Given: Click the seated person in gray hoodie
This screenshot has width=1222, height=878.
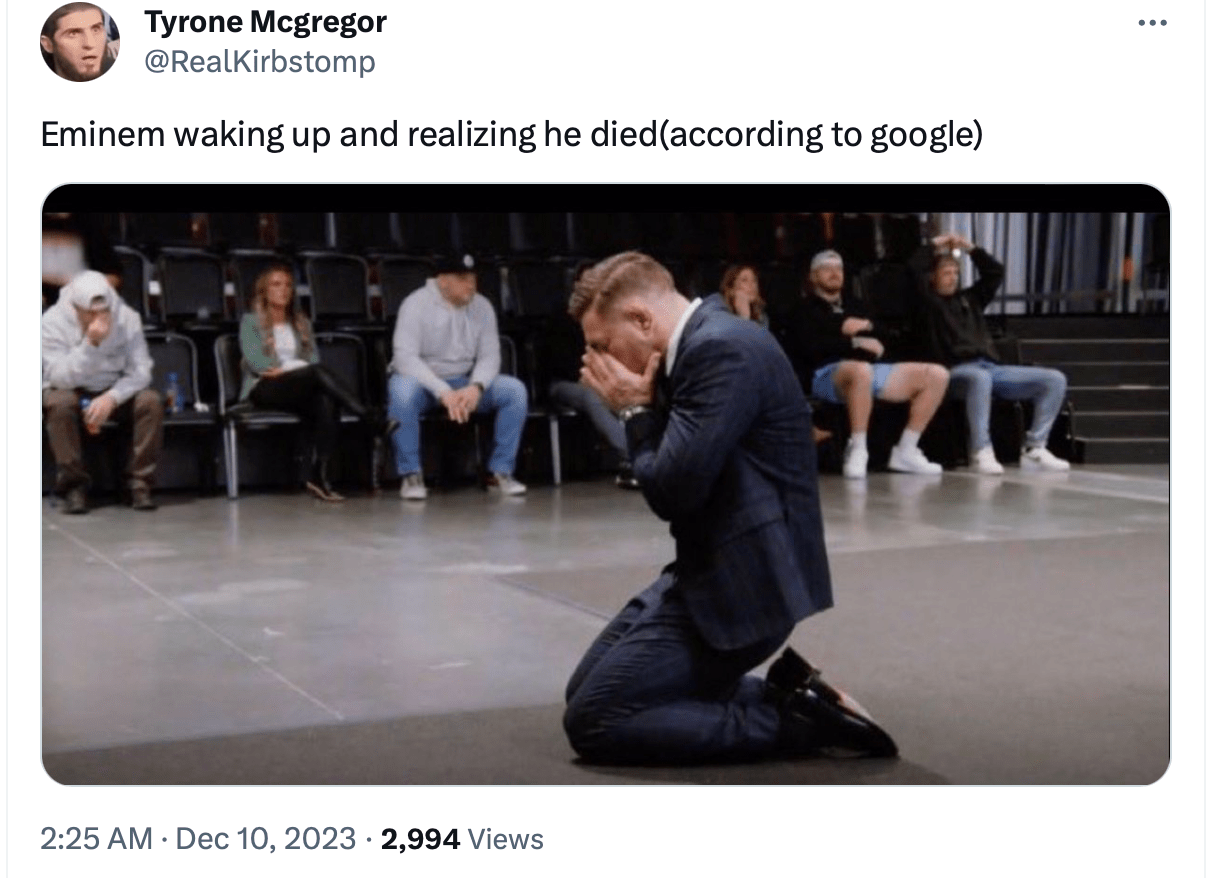Looking at the screenshot, I should pos(97,360).
